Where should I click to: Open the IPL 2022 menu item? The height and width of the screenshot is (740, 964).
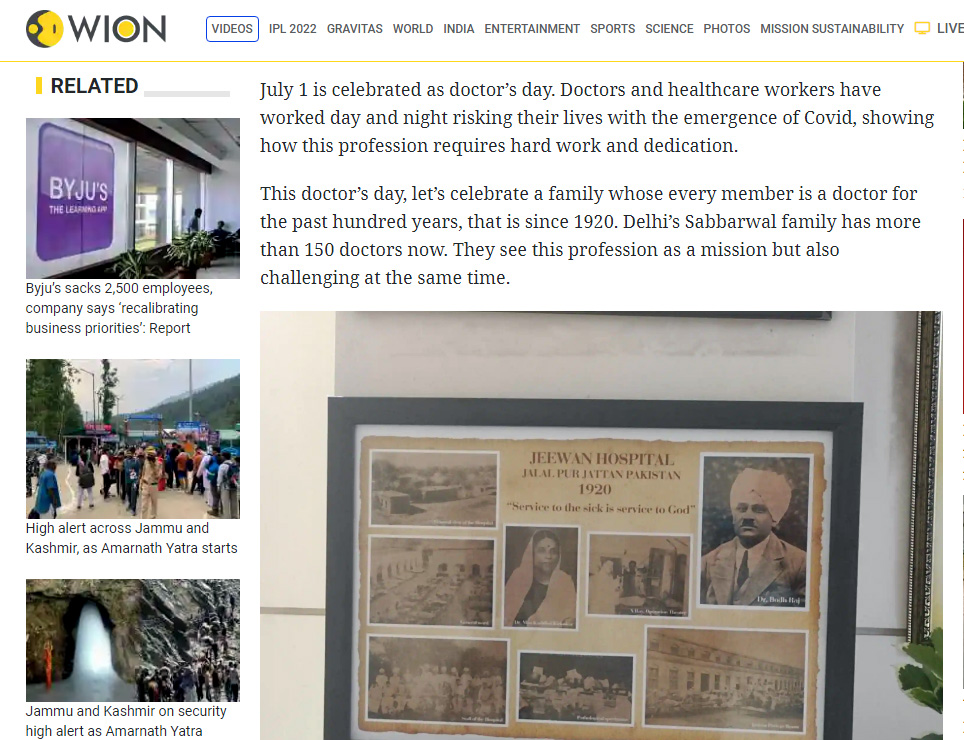pyautogui.click(x=293, y=29)
